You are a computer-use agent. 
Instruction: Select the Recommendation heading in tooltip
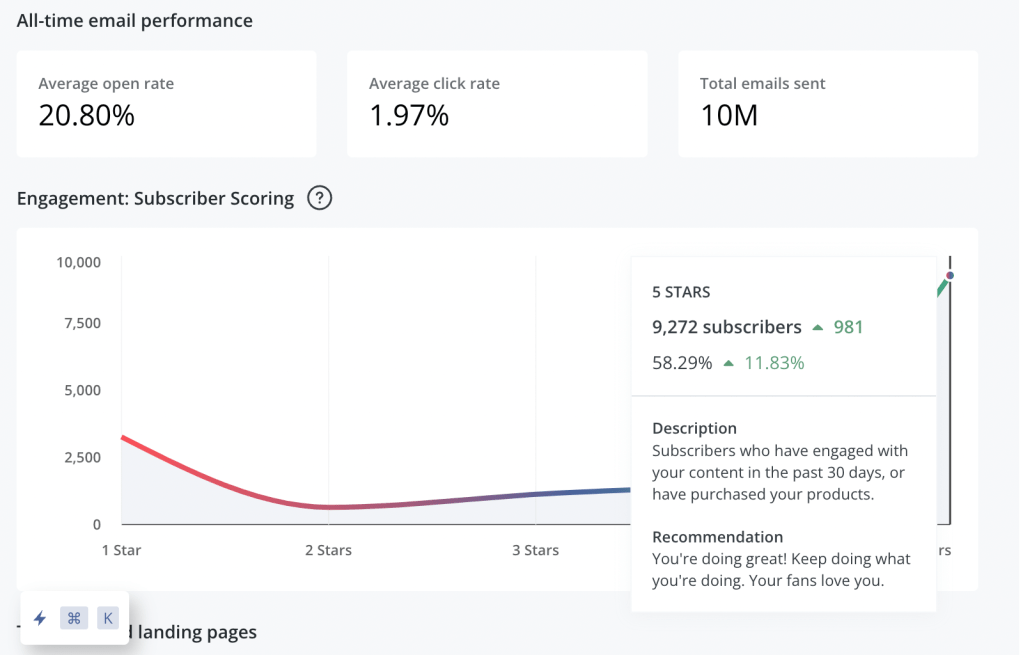tap(717, 537)
